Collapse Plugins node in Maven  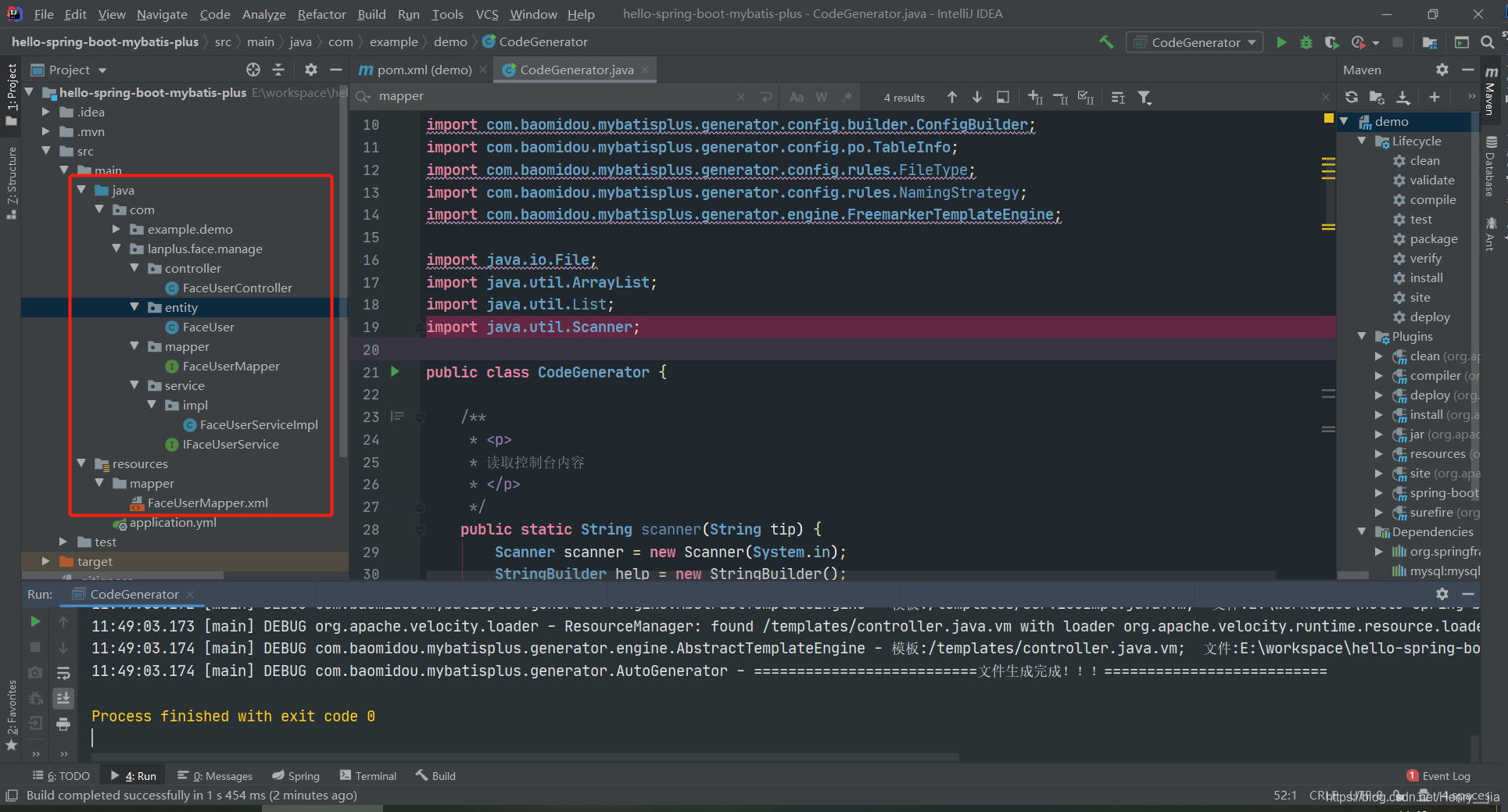[1362, 336]
